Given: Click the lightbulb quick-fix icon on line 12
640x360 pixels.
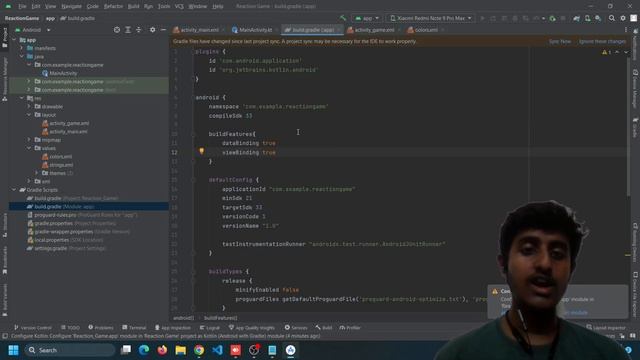Looking at the screenshot, I should point(201,151).
